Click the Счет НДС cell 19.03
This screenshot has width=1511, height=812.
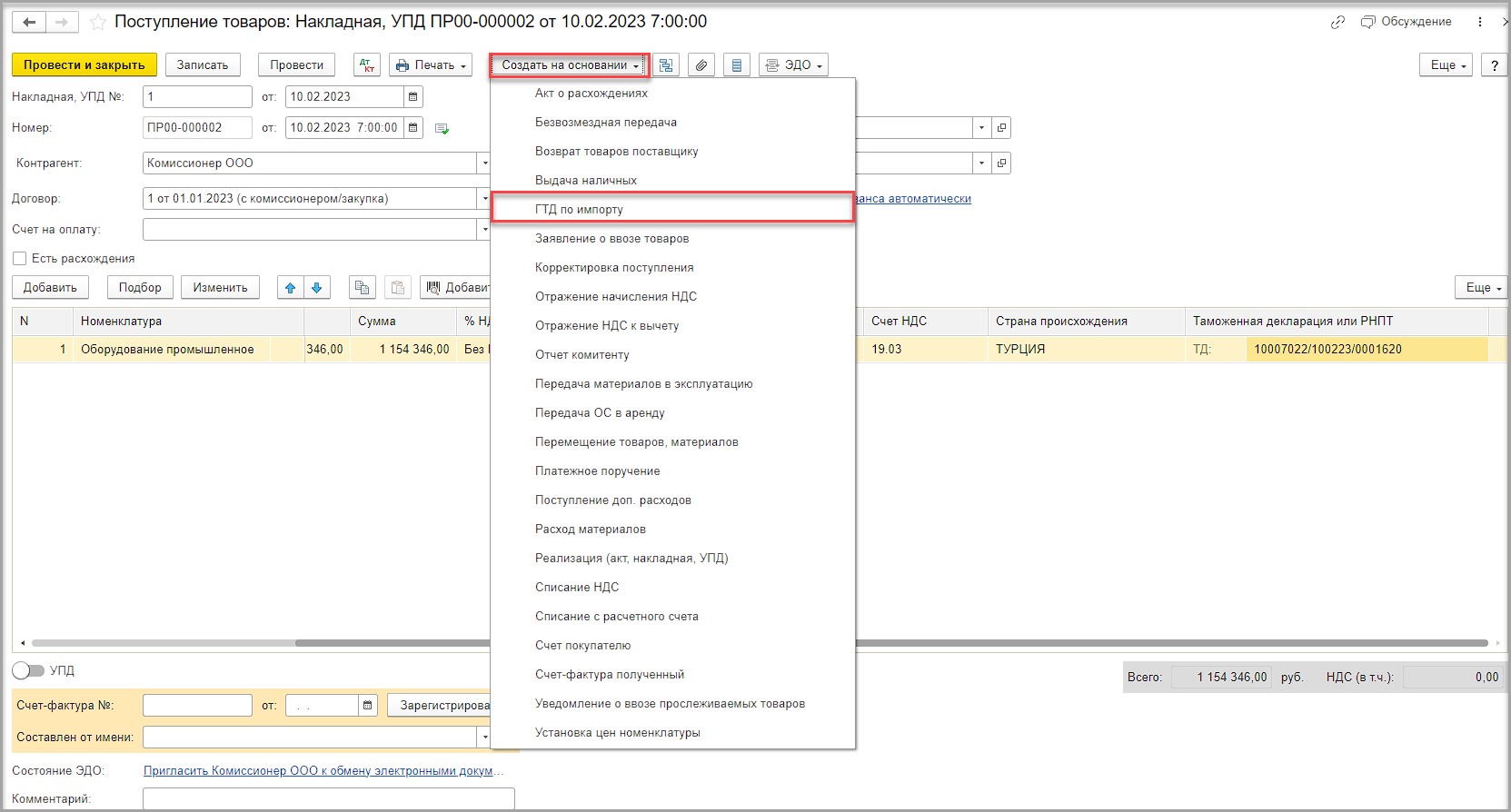(x=925, y=350)
